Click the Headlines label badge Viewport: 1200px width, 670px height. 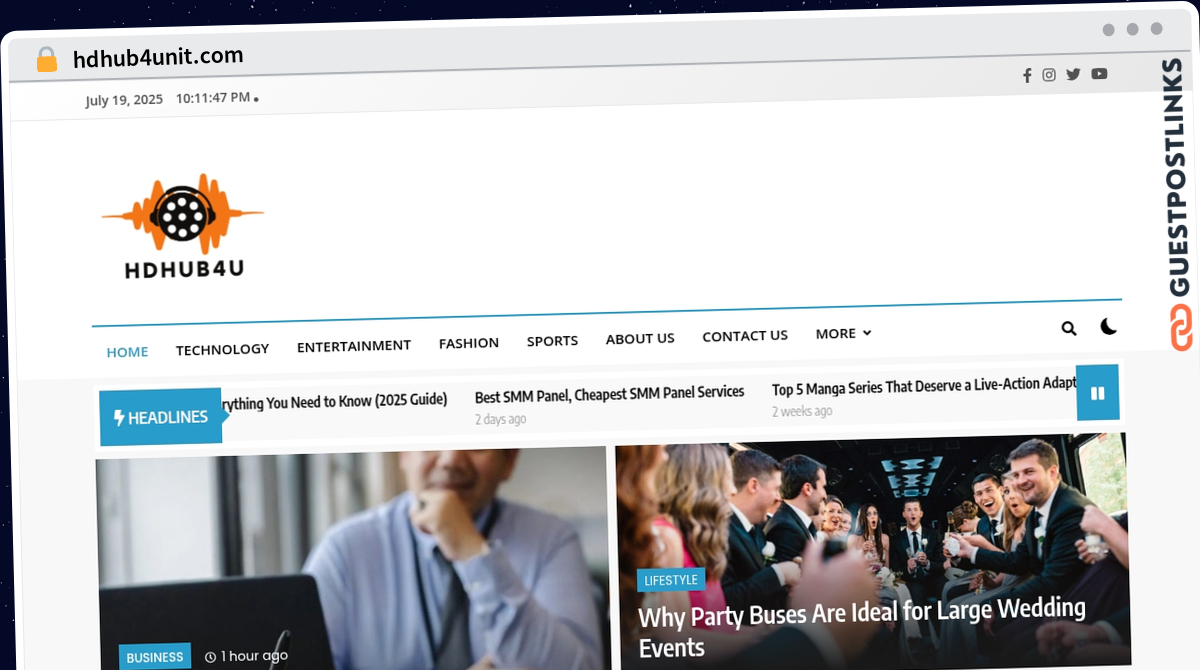(161, 417)
